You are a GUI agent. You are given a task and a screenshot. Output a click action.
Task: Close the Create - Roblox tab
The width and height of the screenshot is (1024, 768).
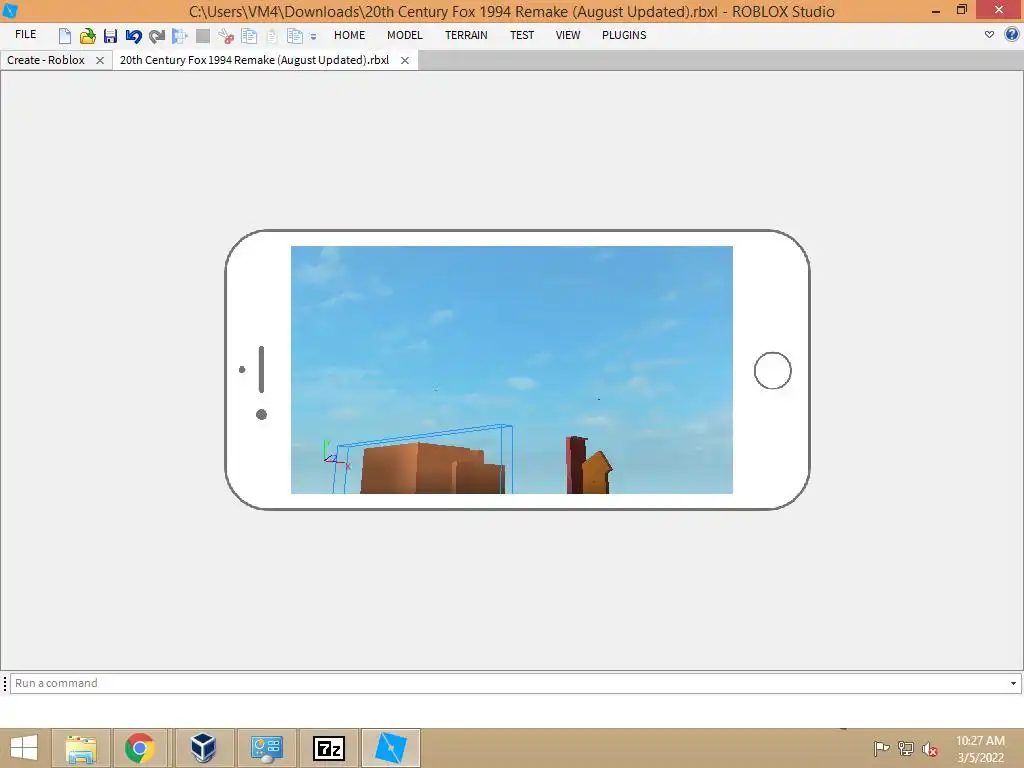pyautogui.click(x=100, y=60)
